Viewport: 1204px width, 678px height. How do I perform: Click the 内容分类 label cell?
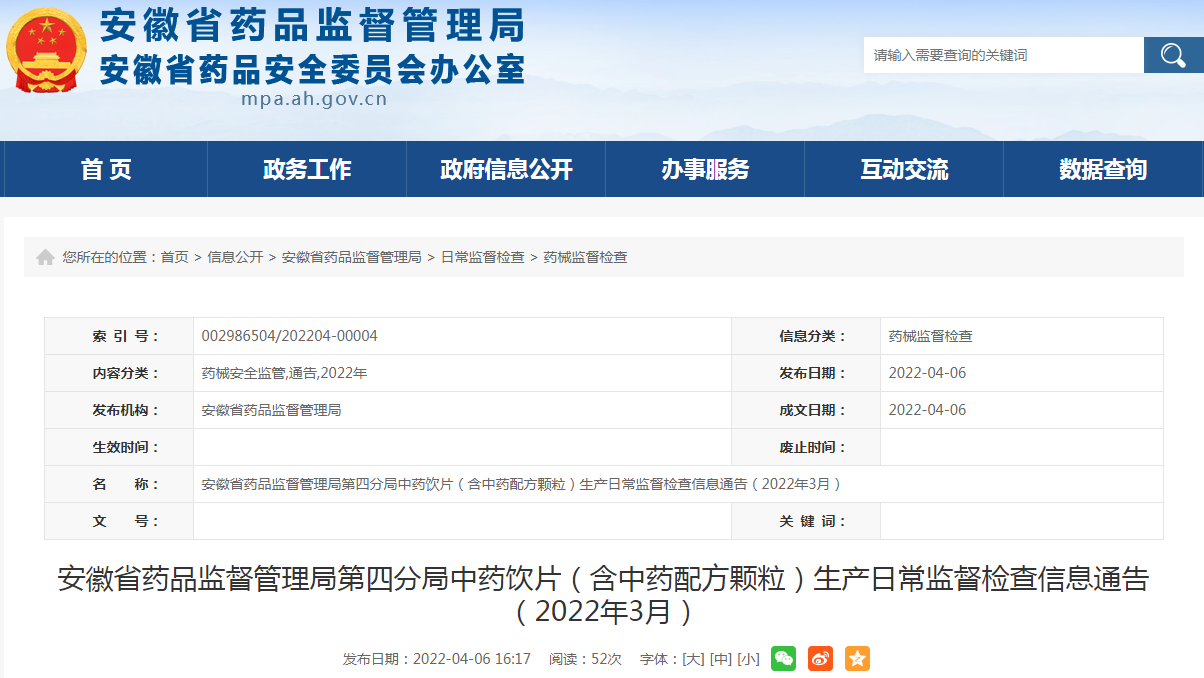coord(119,373)
